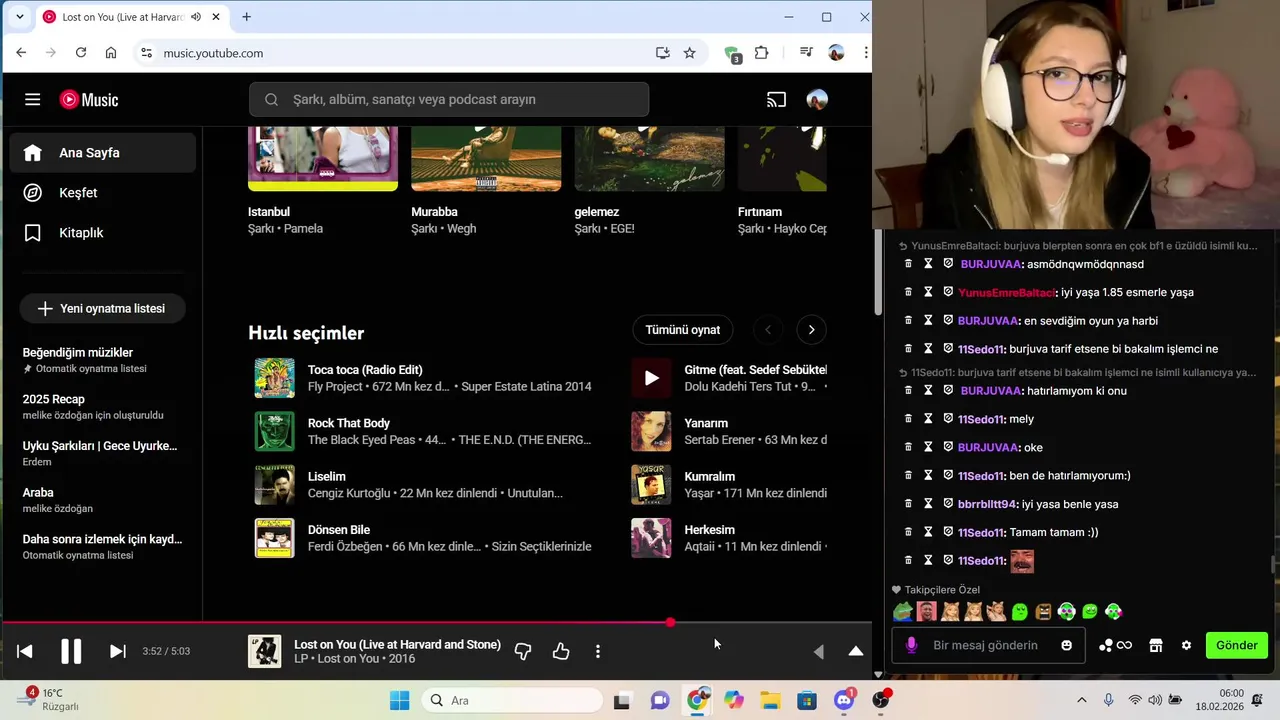Pause the current song
This screenshot has height=720, width=1280.
[x=71, y=651]
